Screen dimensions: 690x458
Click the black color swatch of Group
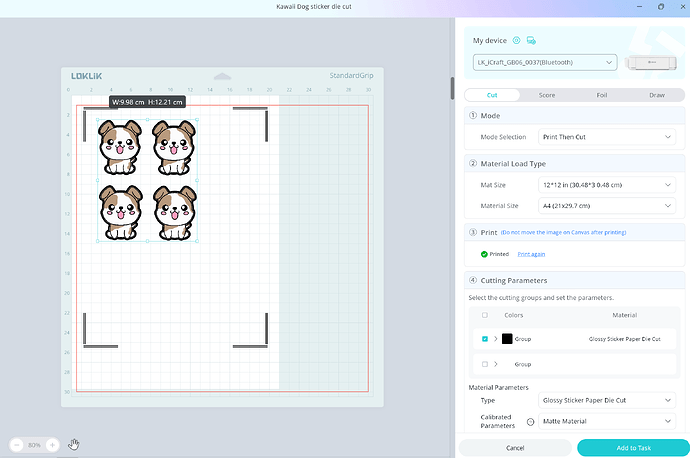pyautogui.click(x=507, y=339)
